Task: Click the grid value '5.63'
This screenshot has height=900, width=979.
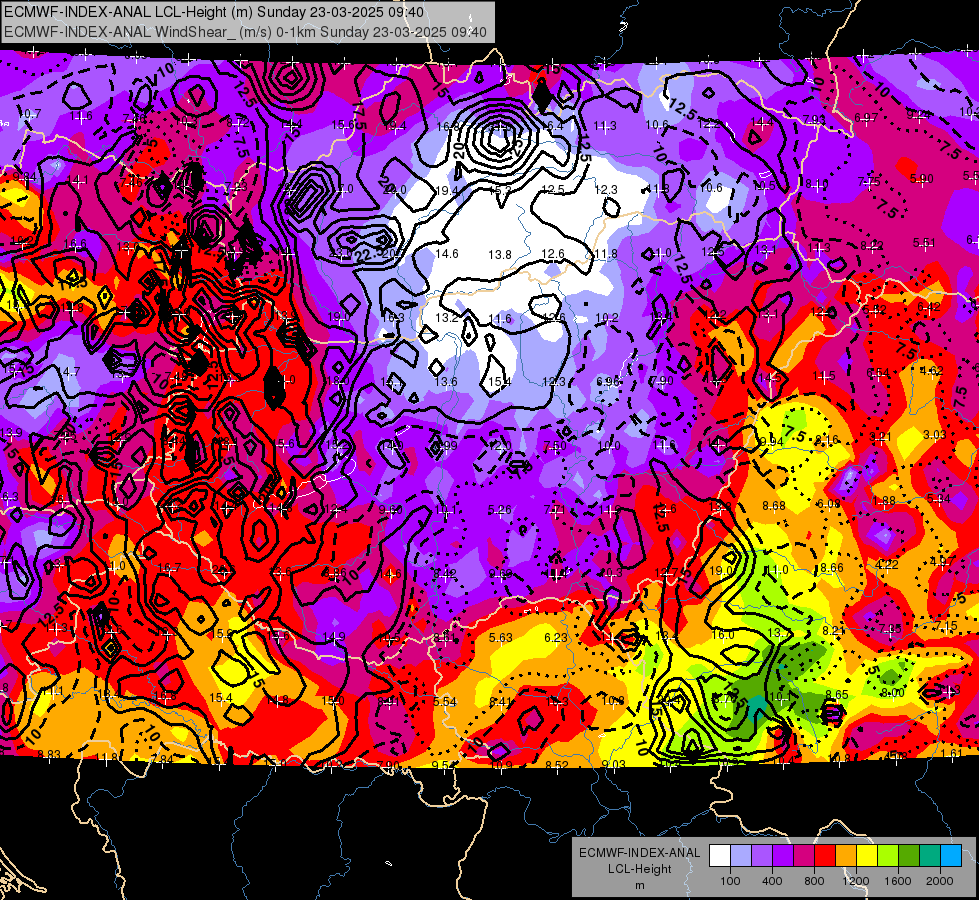Action: pos(501,638)
